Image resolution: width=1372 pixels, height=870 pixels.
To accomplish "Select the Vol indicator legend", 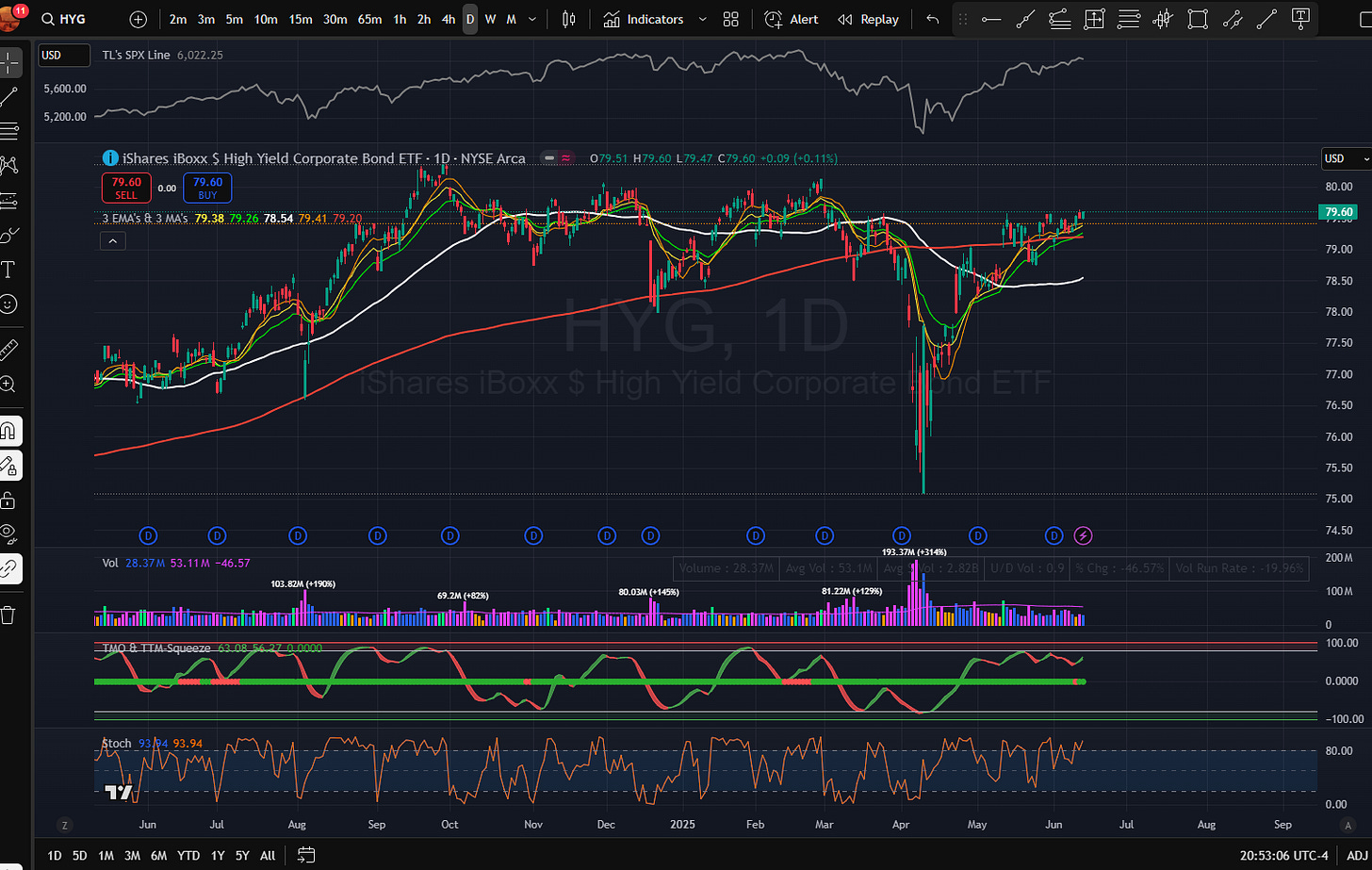I will pyautogui.click(x=109, y=563).
